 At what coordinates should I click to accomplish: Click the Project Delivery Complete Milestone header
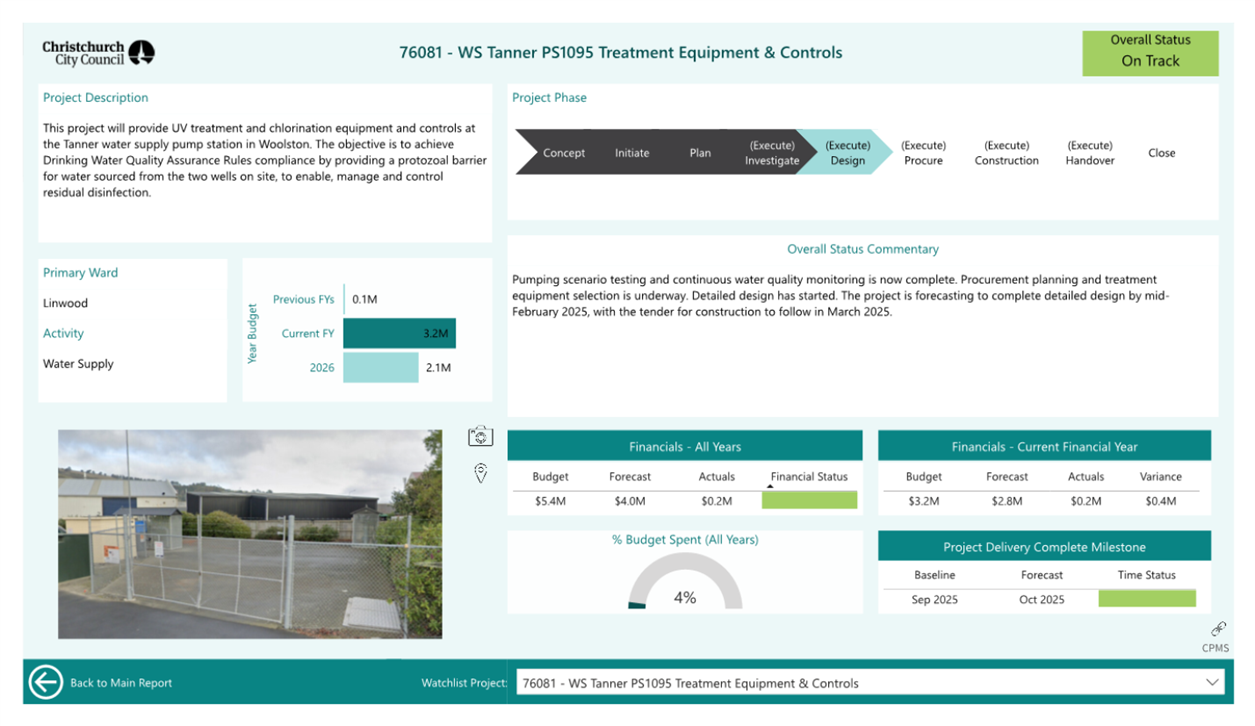[1044, 547]
